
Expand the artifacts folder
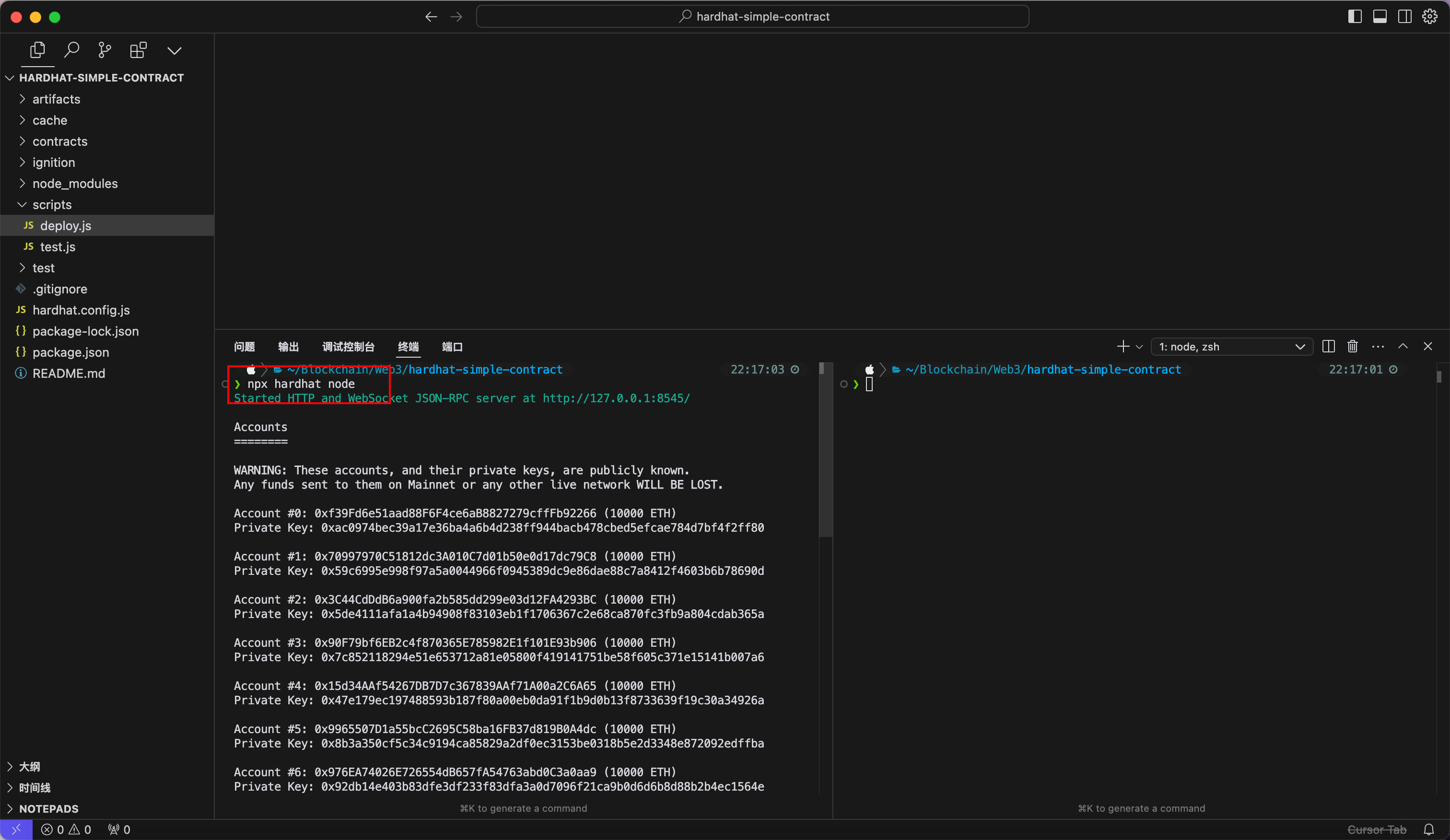[x=107, y=99]
